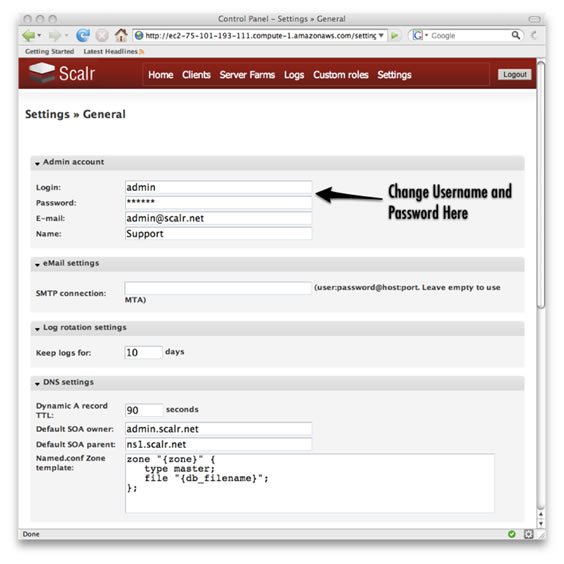This screenshot has width=564, height=564.
Task: Collapse the Admin account section
Action: pyautogui.click(x=37, y=164)
